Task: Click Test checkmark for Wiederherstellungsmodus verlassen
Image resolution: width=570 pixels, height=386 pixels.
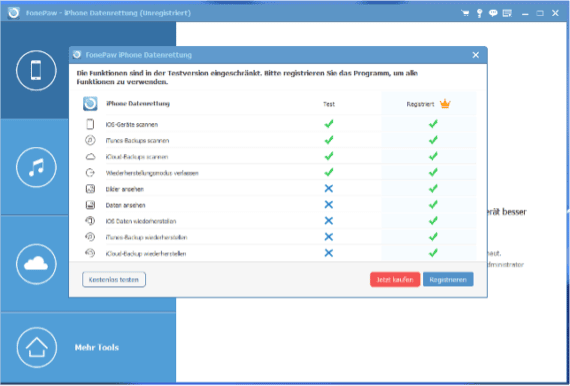Action: point(329,172)
